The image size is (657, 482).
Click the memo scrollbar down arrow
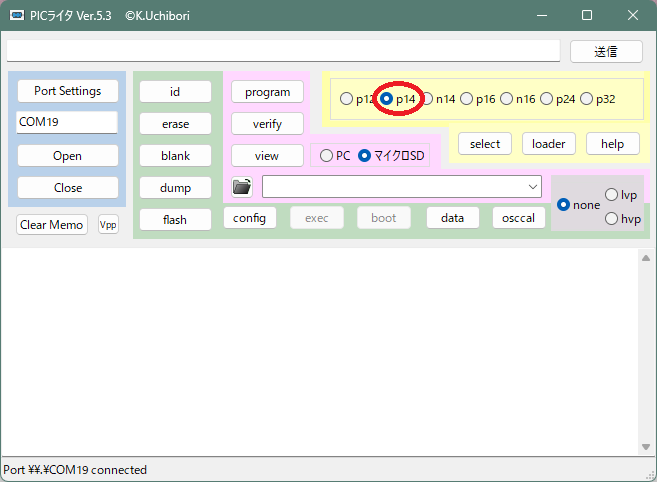coord(645,447)
